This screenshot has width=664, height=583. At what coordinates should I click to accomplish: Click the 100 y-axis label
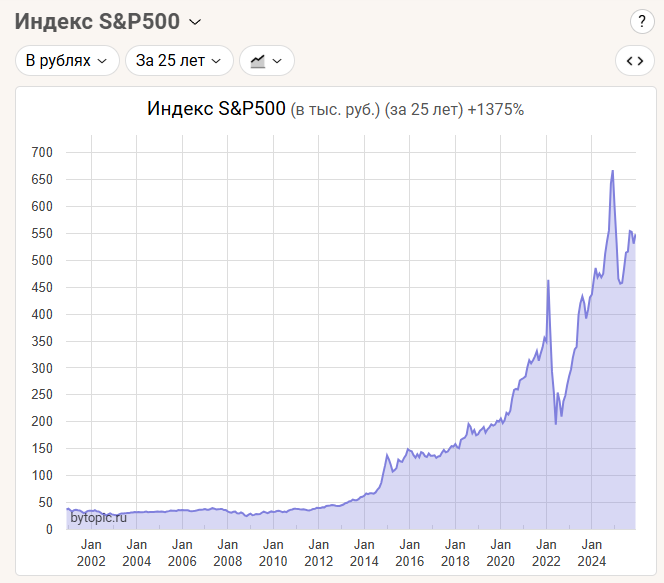click(42, 475)
